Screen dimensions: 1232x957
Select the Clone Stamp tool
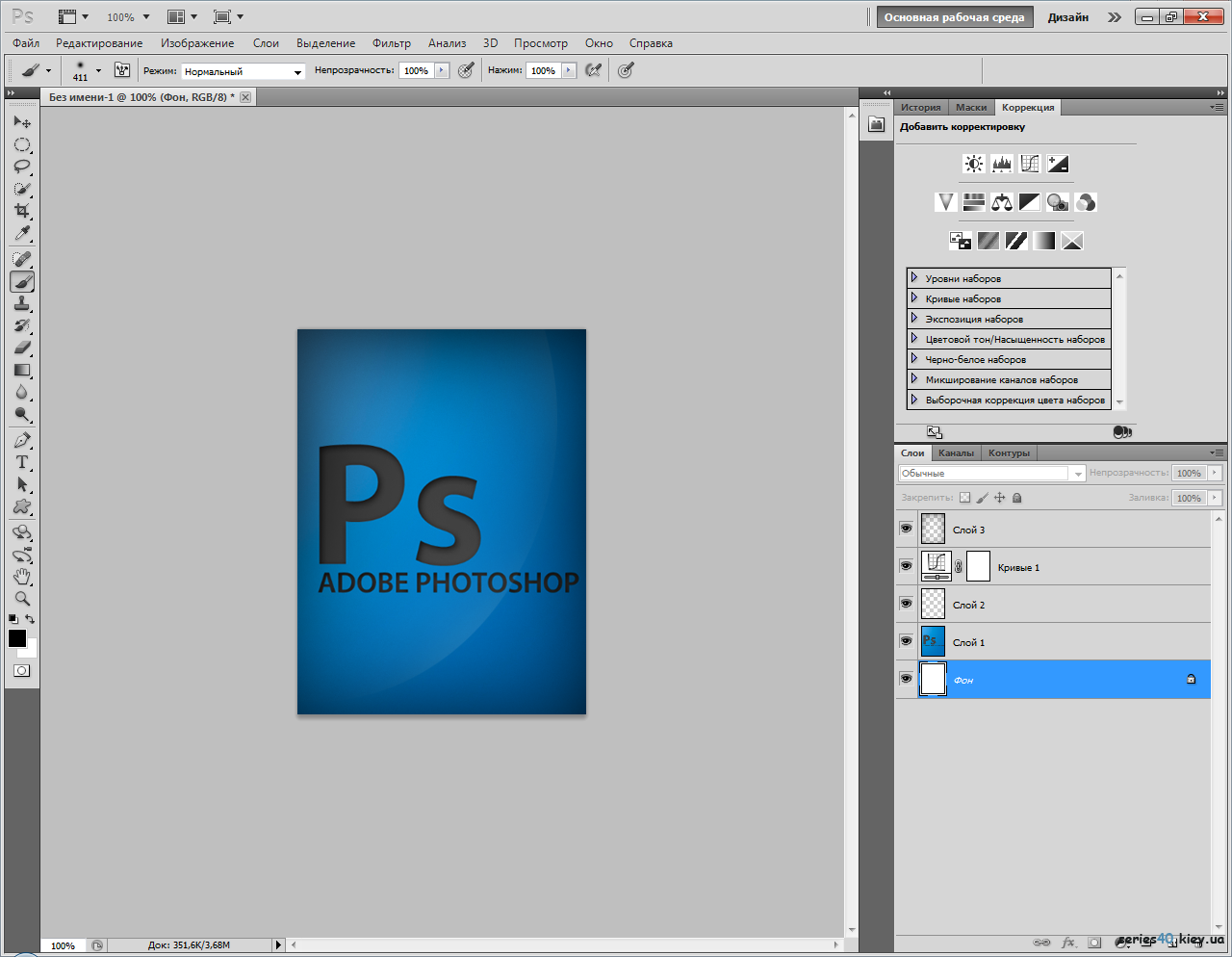coord(22,303)
